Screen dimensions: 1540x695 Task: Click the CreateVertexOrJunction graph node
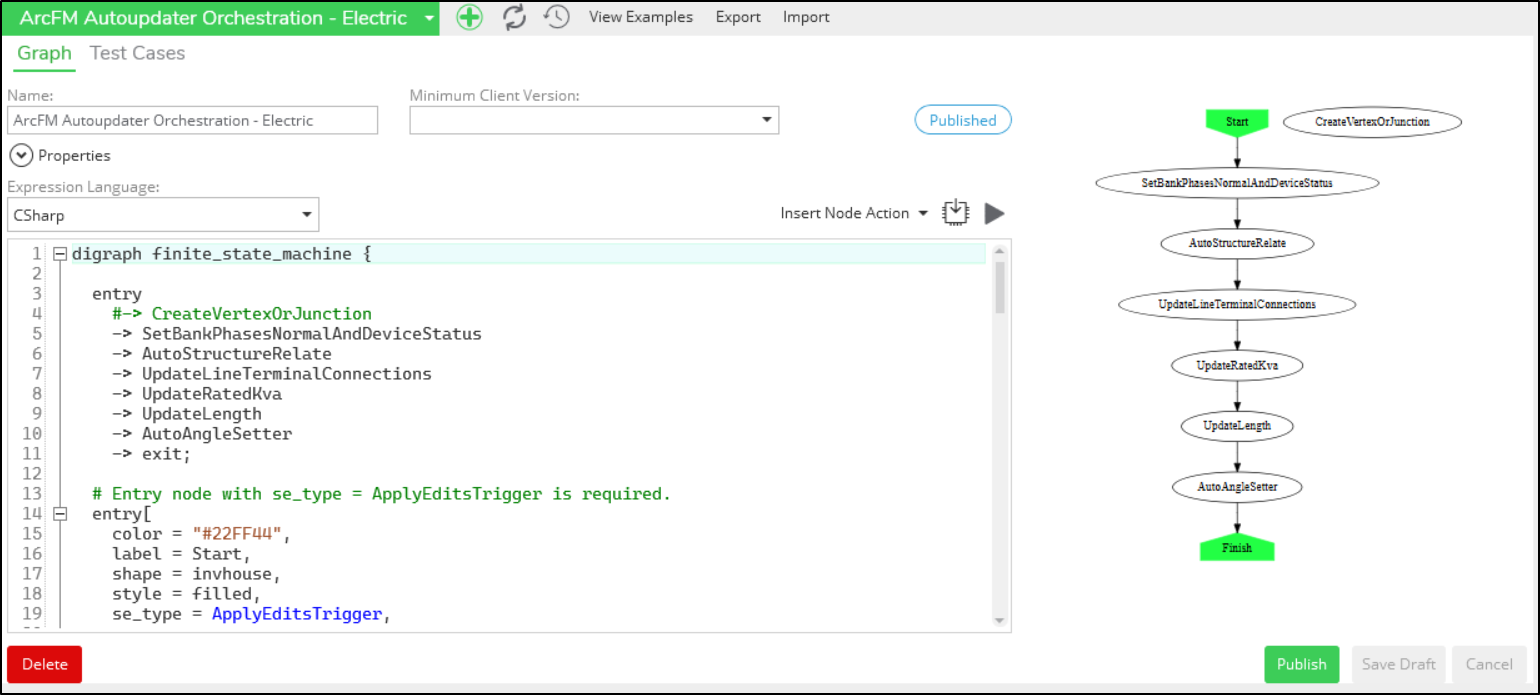pos(1372,121)
